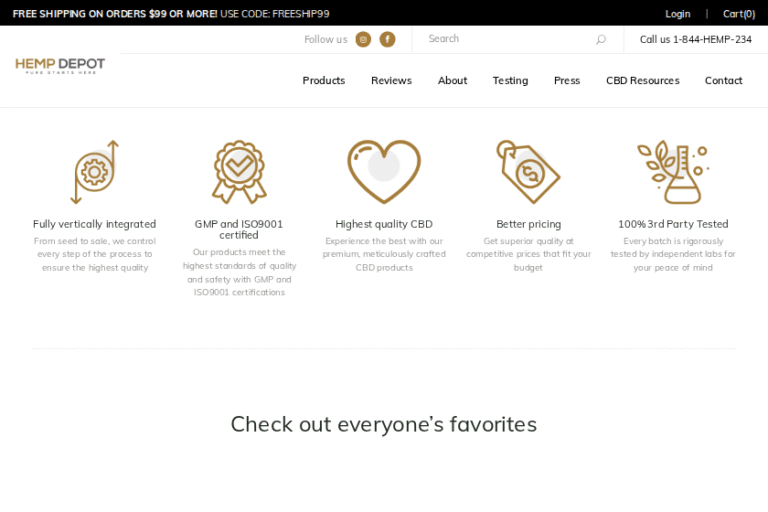Click the Login link
This screenshot has width=768, height=512.
click(x=678, y=14)
